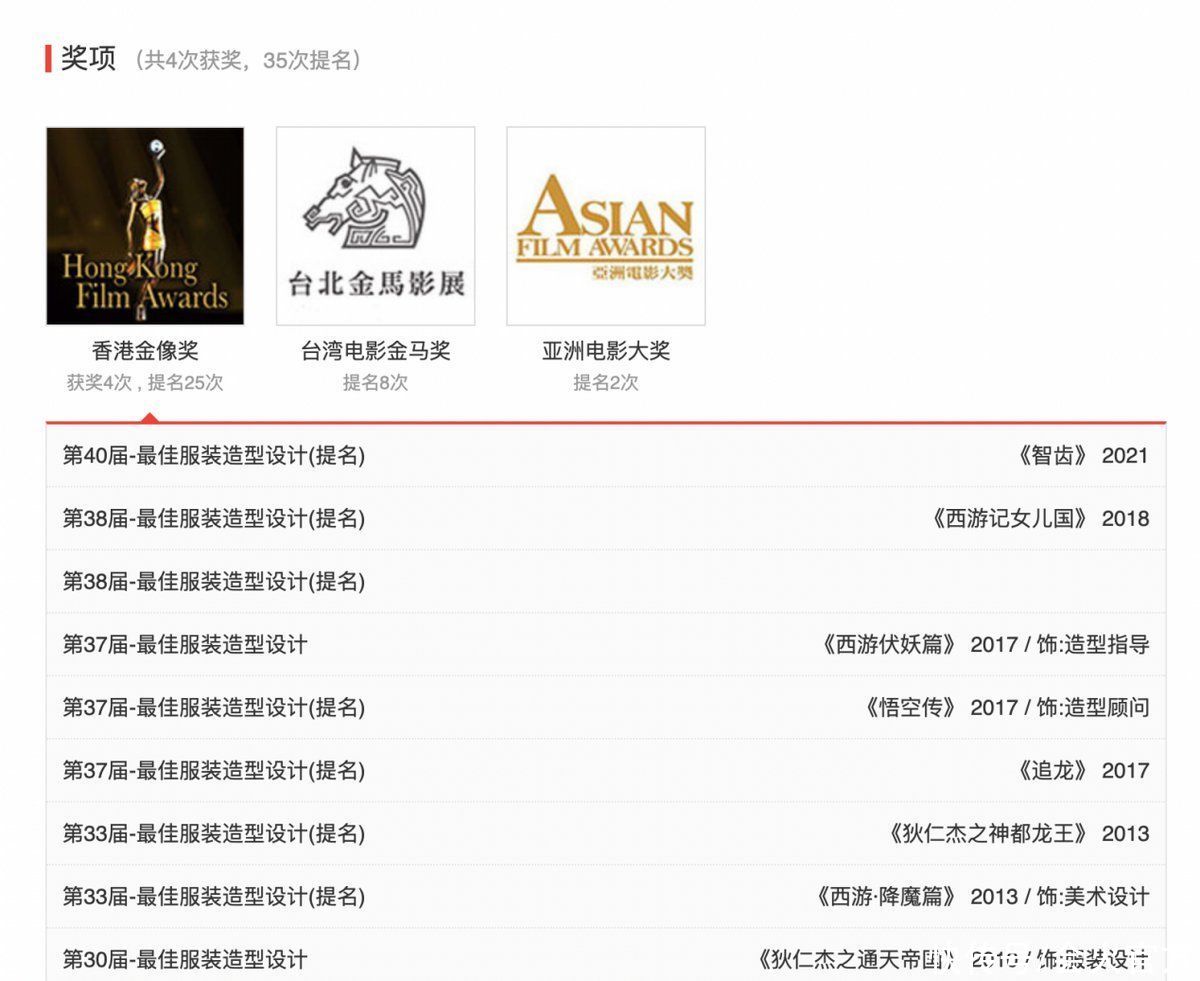Select the 亚洲电影大奖 tab label
The image size is (1200, 981).
coord(605,351)
